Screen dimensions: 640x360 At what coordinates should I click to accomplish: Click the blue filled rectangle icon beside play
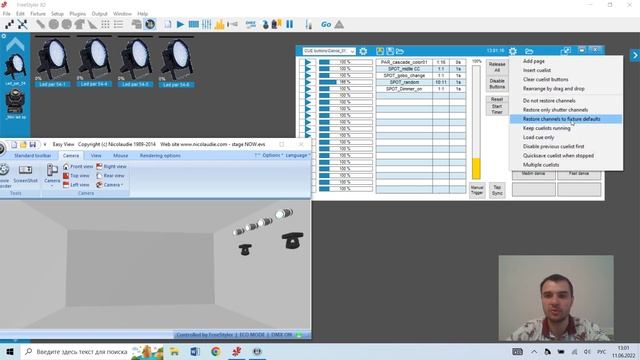tap(193, 24)
